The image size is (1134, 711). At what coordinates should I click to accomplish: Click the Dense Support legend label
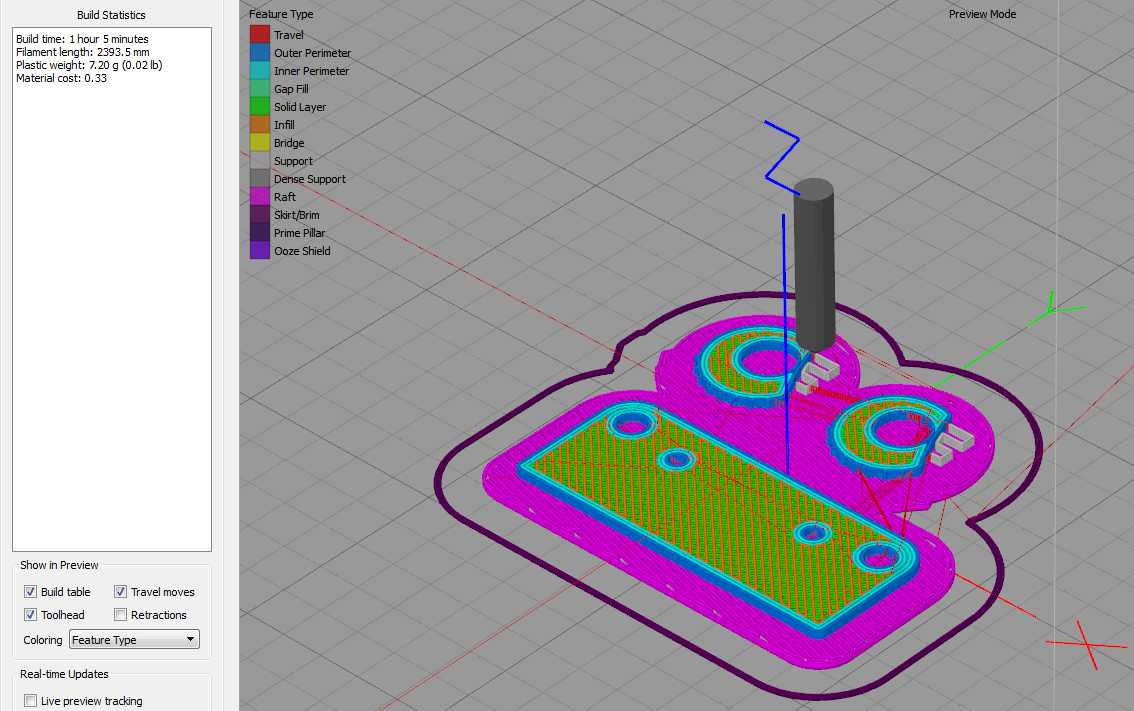(x=310, y=179)
